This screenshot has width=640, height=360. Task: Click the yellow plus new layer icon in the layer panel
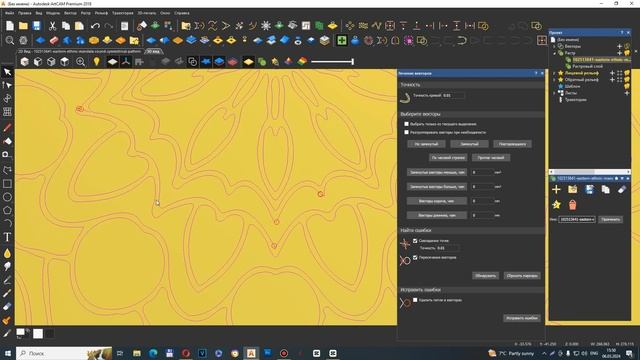(556, 189)
